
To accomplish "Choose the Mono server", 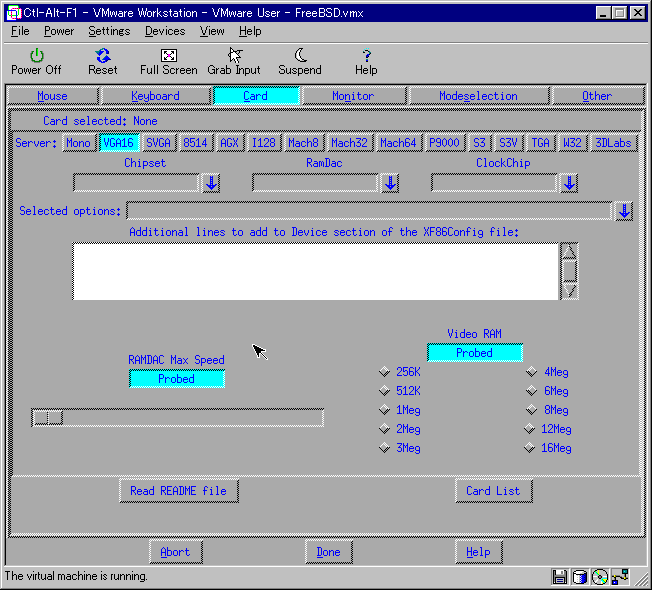I will (78, 143).
